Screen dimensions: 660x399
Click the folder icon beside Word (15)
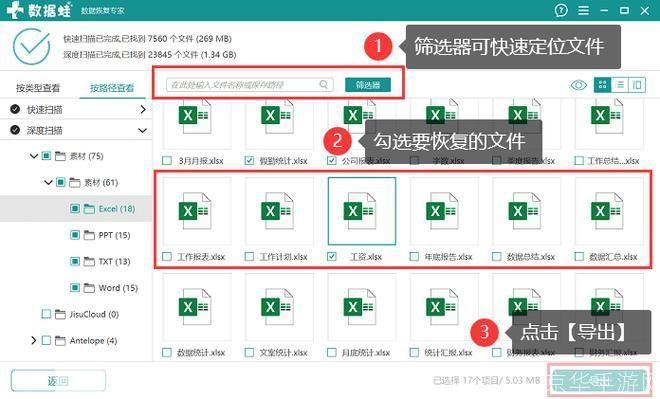(x=89, y=288)
